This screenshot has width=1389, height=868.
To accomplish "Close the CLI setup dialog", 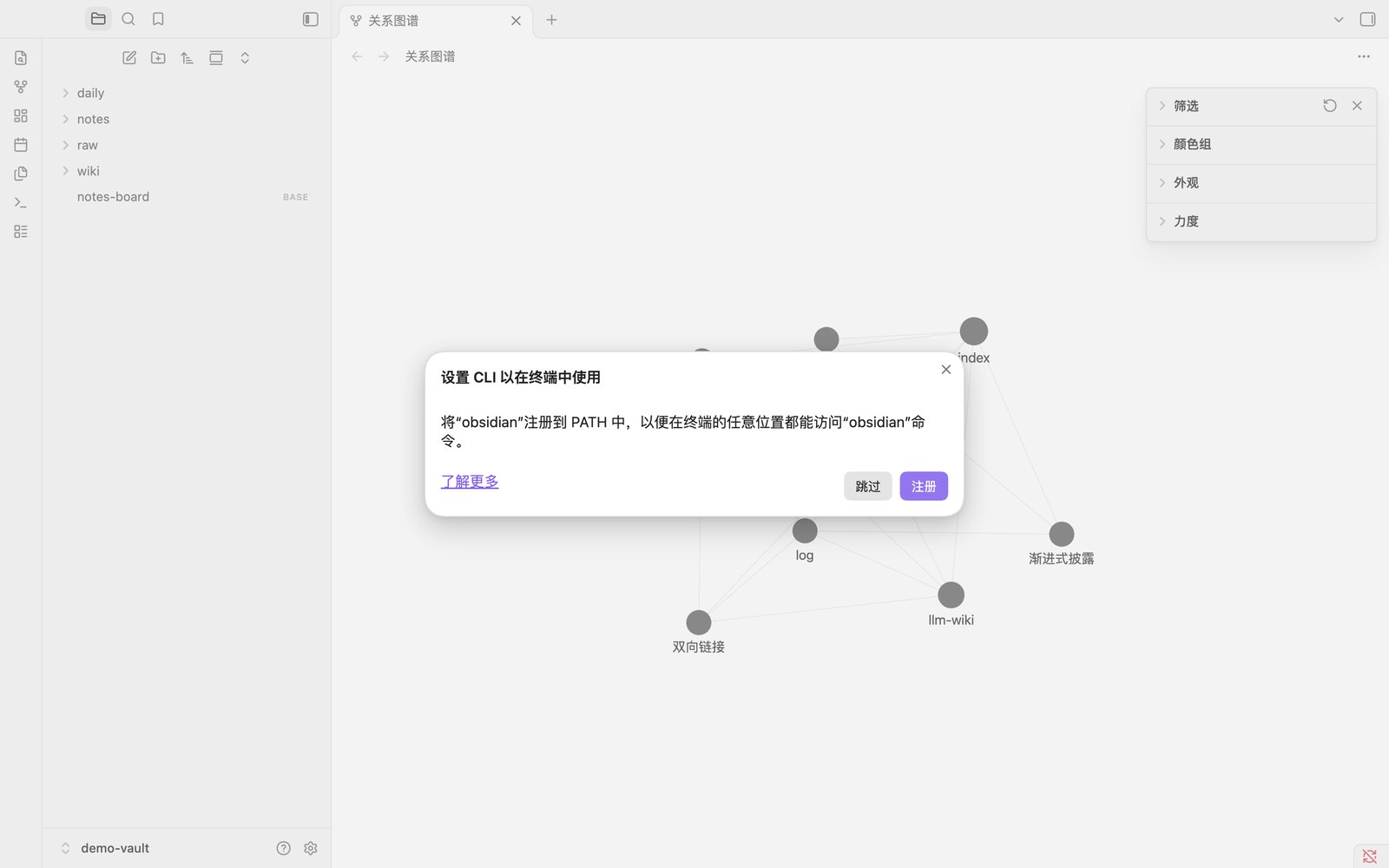I will tap(946, 370).
